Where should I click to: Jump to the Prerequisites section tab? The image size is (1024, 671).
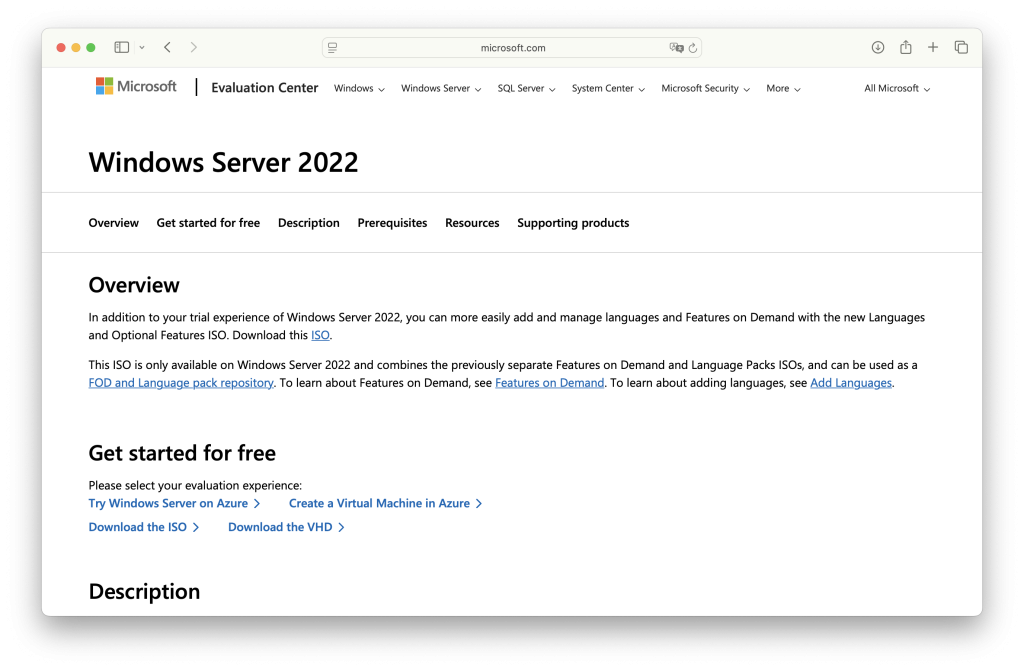click(392, 223)
